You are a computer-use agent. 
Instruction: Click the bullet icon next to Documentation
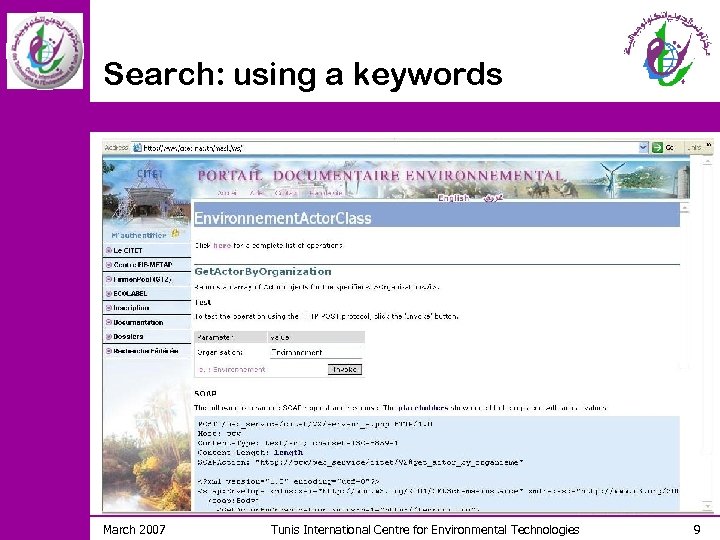109,322
